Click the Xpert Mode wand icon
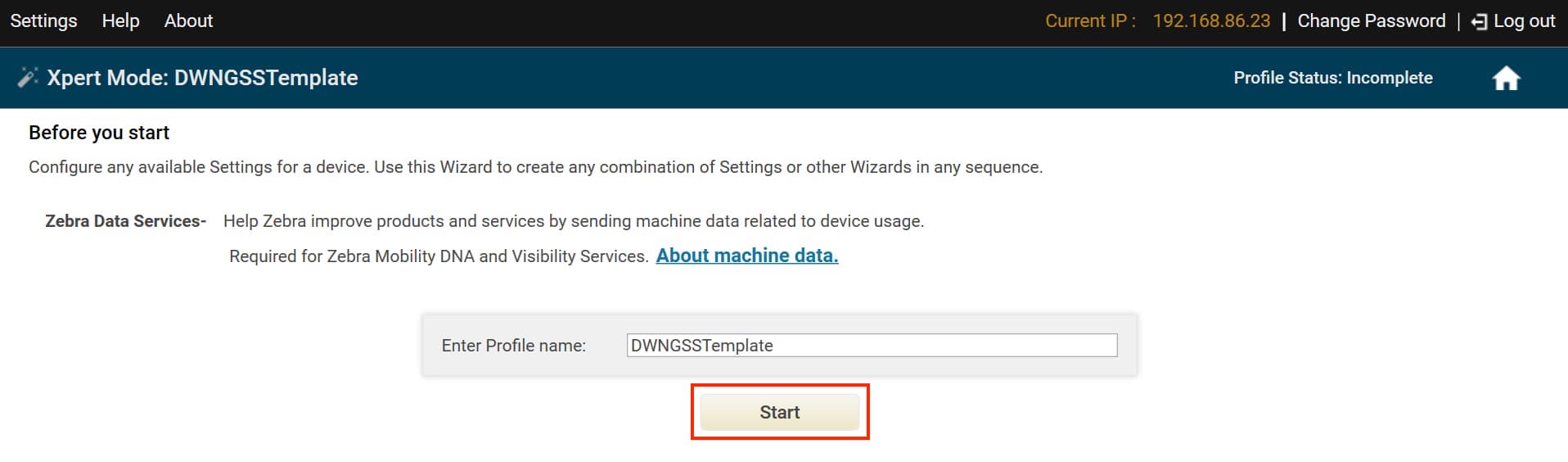This screenshot has height=462, width=1568. pyautogui.click(x=28, y=77)
